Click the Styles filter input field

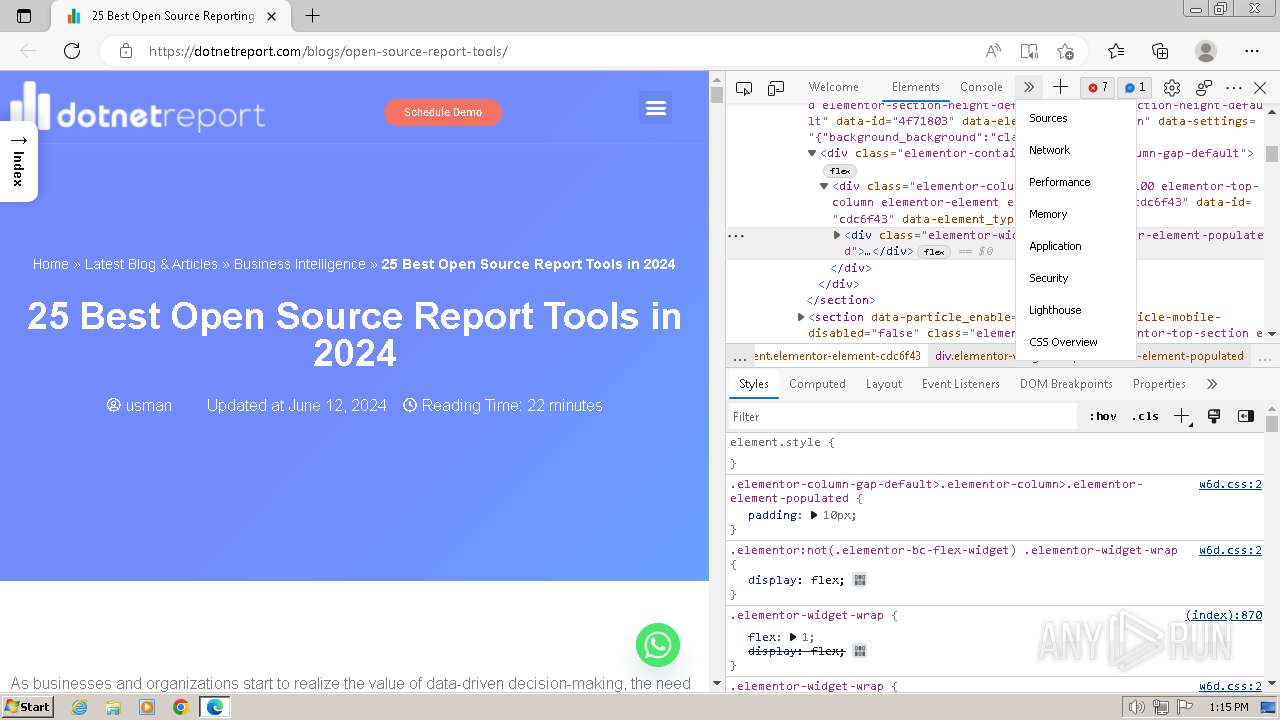tap(902, 416)
